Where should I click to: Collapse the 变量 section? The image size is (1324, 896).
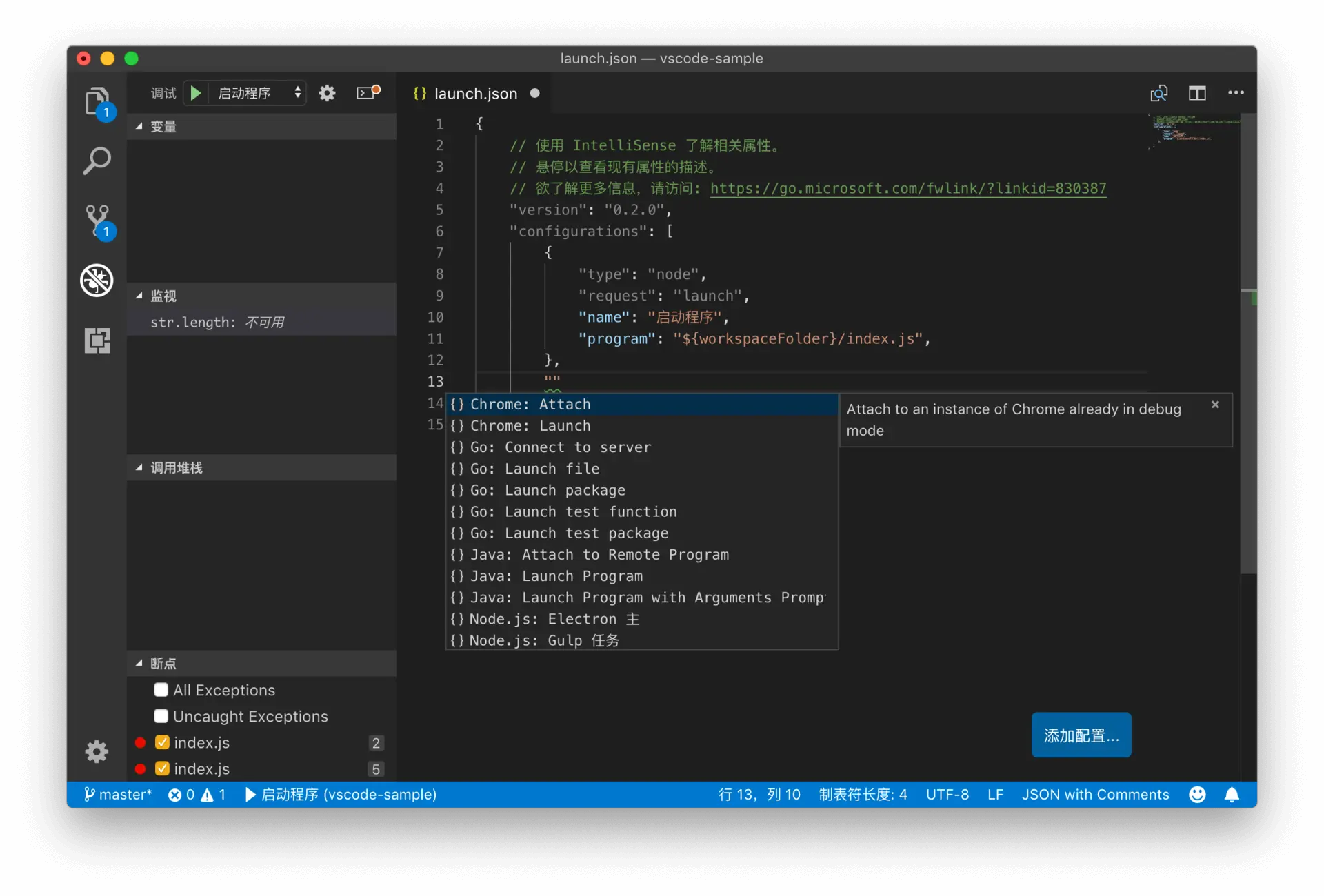point(163,127)
